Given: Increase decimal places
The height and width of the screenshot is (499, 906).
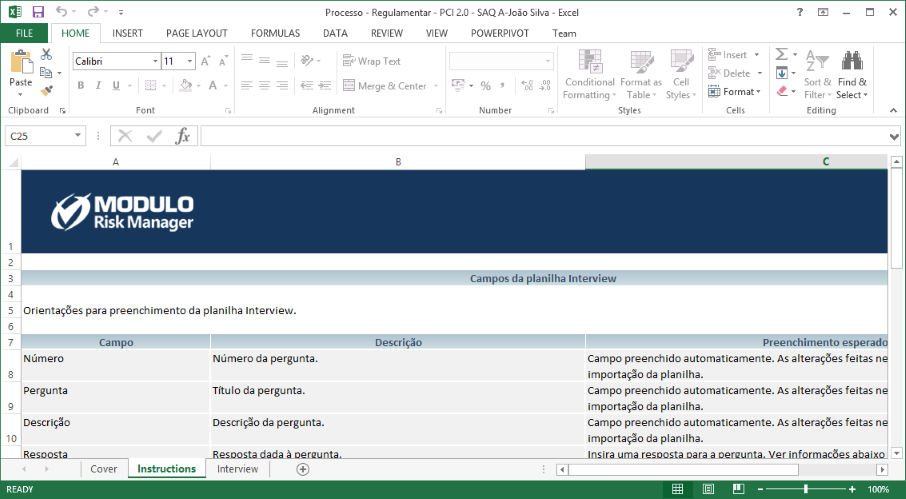Looking at the screenshot, I should (527, 85).
